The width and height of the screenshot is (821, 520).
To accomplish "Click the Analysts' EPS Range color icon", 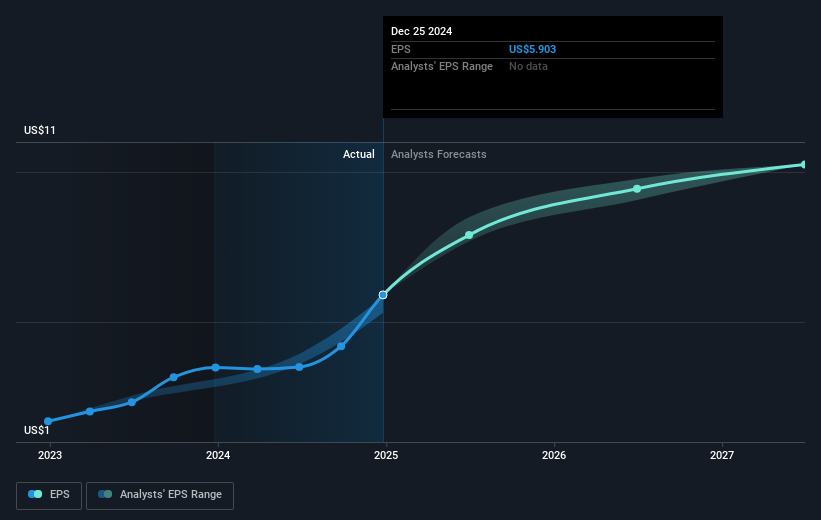I will point(105,494).
